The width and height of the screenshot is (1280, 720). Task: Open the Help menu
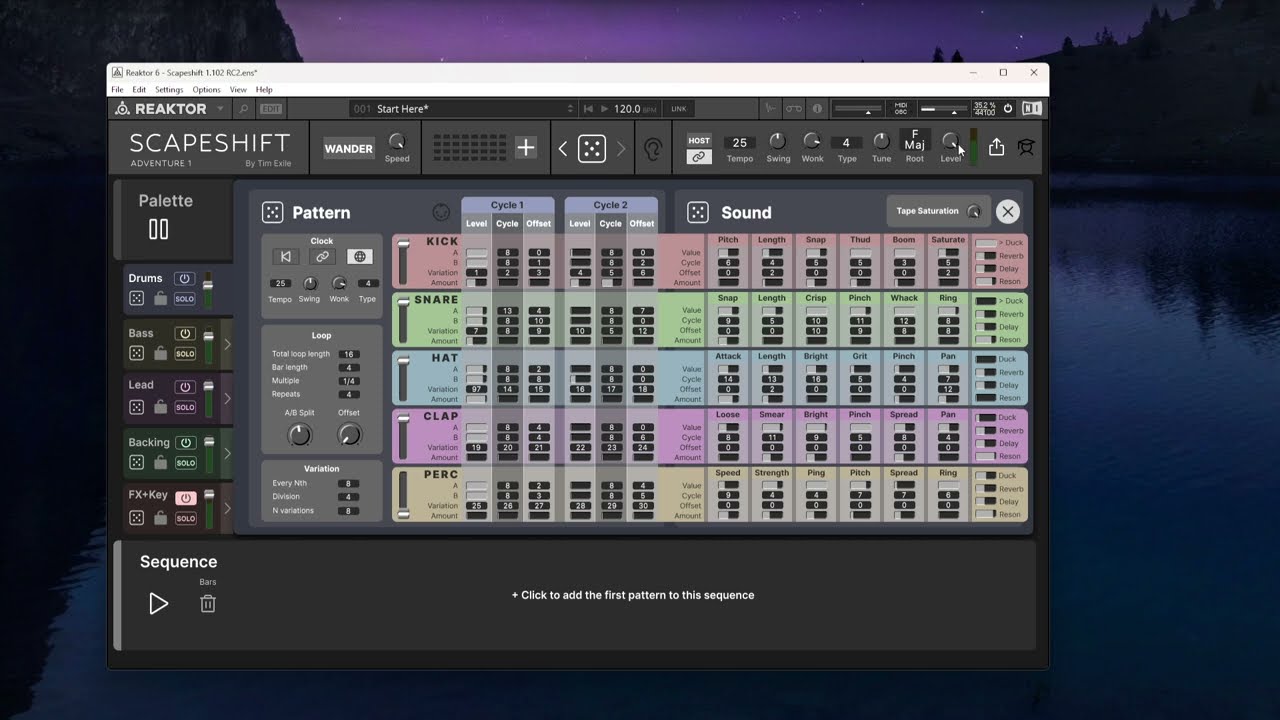pos(264,90)
